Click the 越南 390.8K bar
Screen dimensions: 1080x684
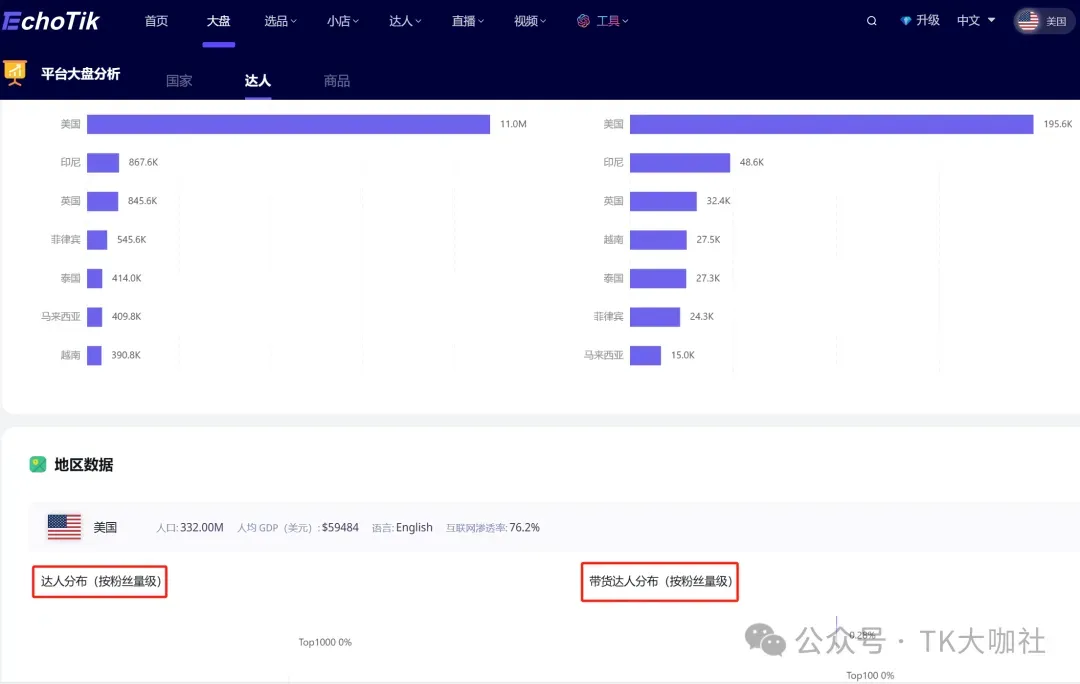(94, 355)
